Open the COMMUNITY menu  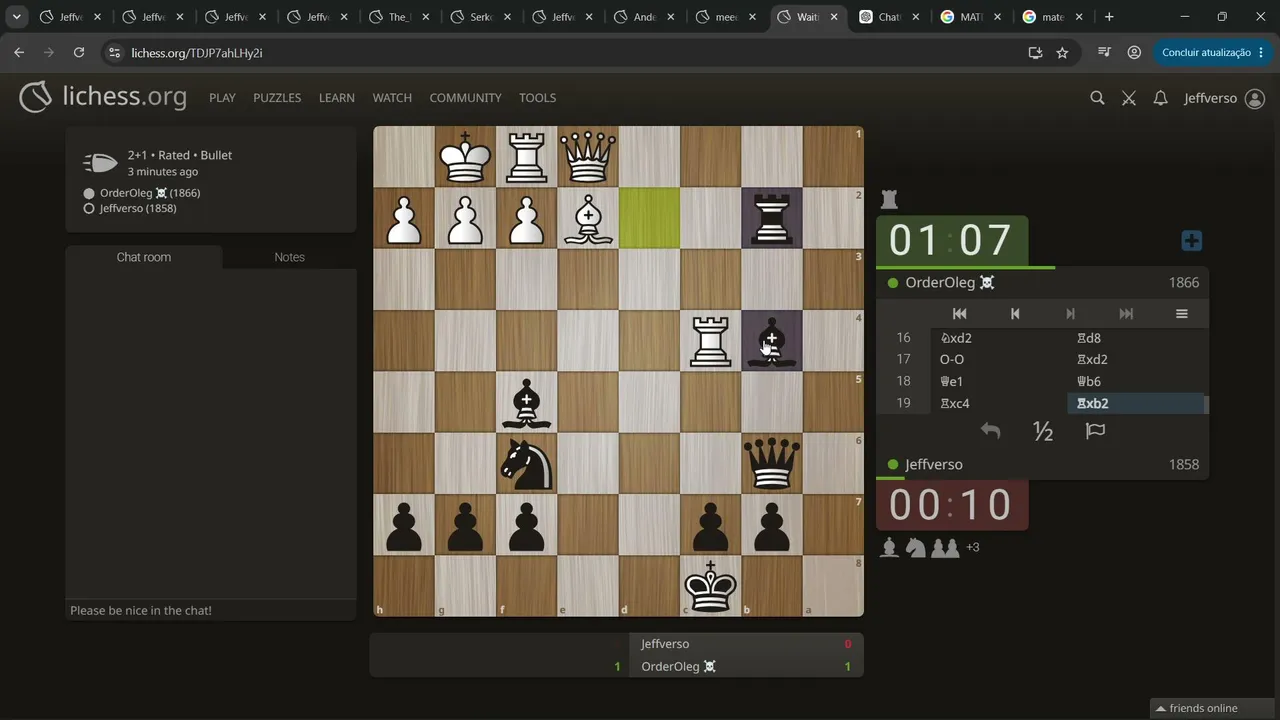tap(465, 98)
